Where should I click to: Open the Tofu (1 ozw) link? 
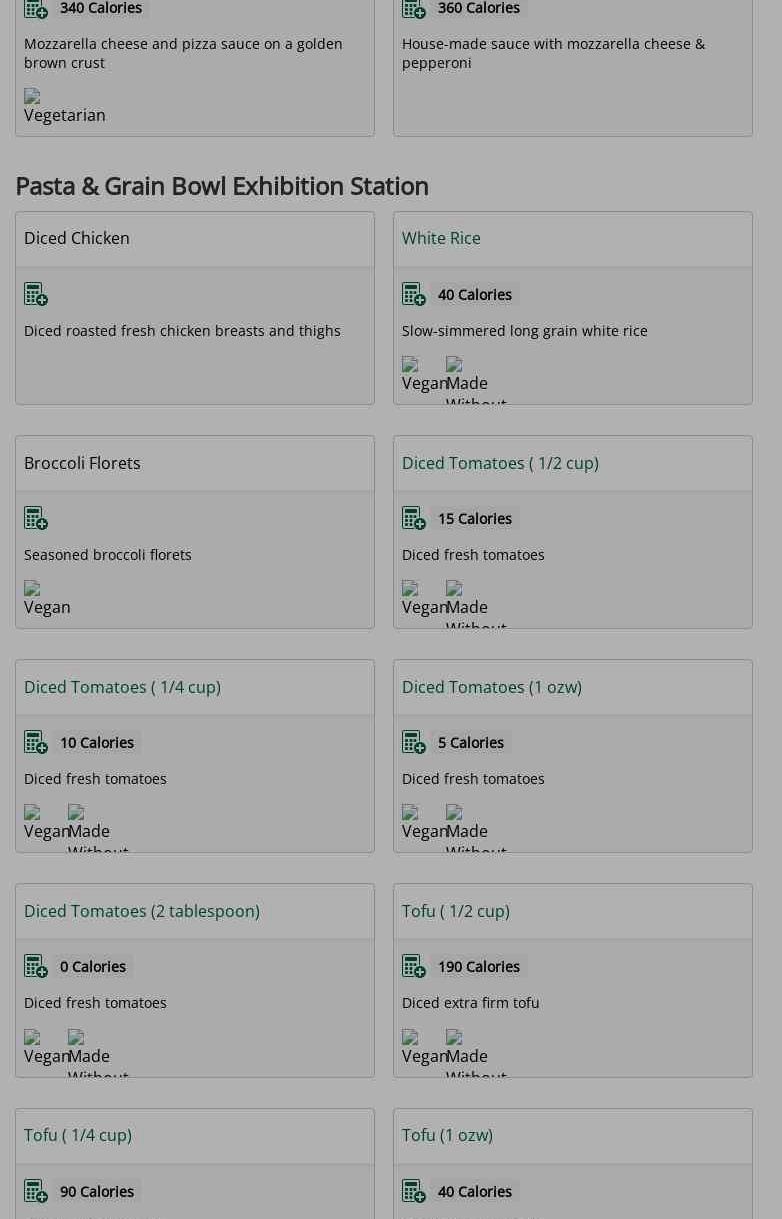coord(447,1135)
